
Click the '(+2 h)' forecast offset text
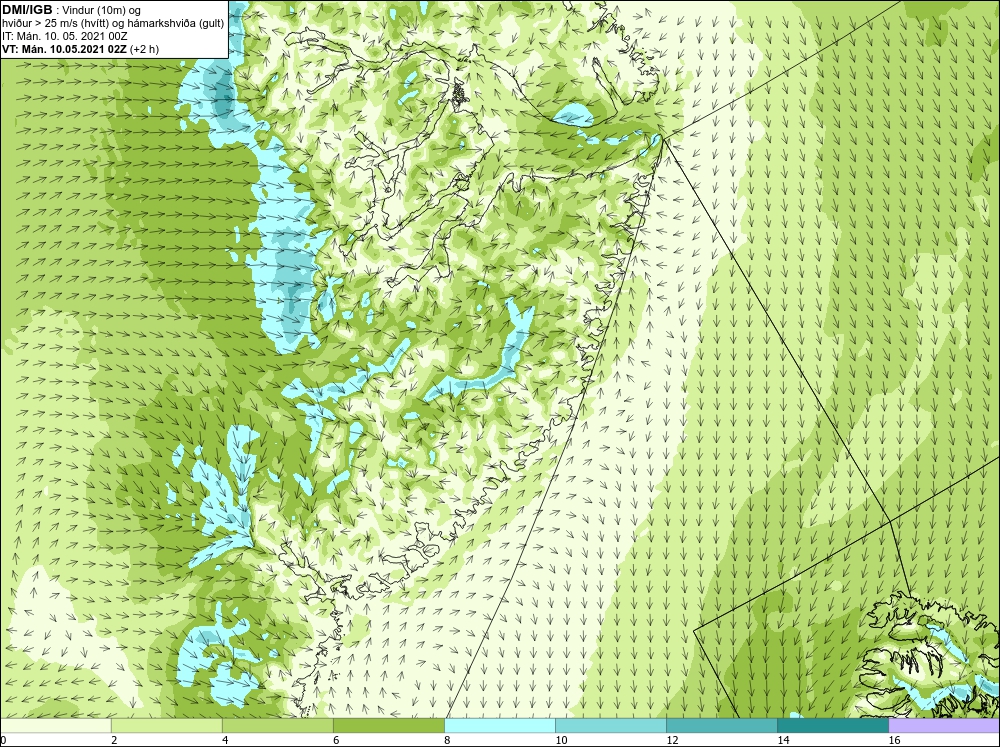coord(144,49)
